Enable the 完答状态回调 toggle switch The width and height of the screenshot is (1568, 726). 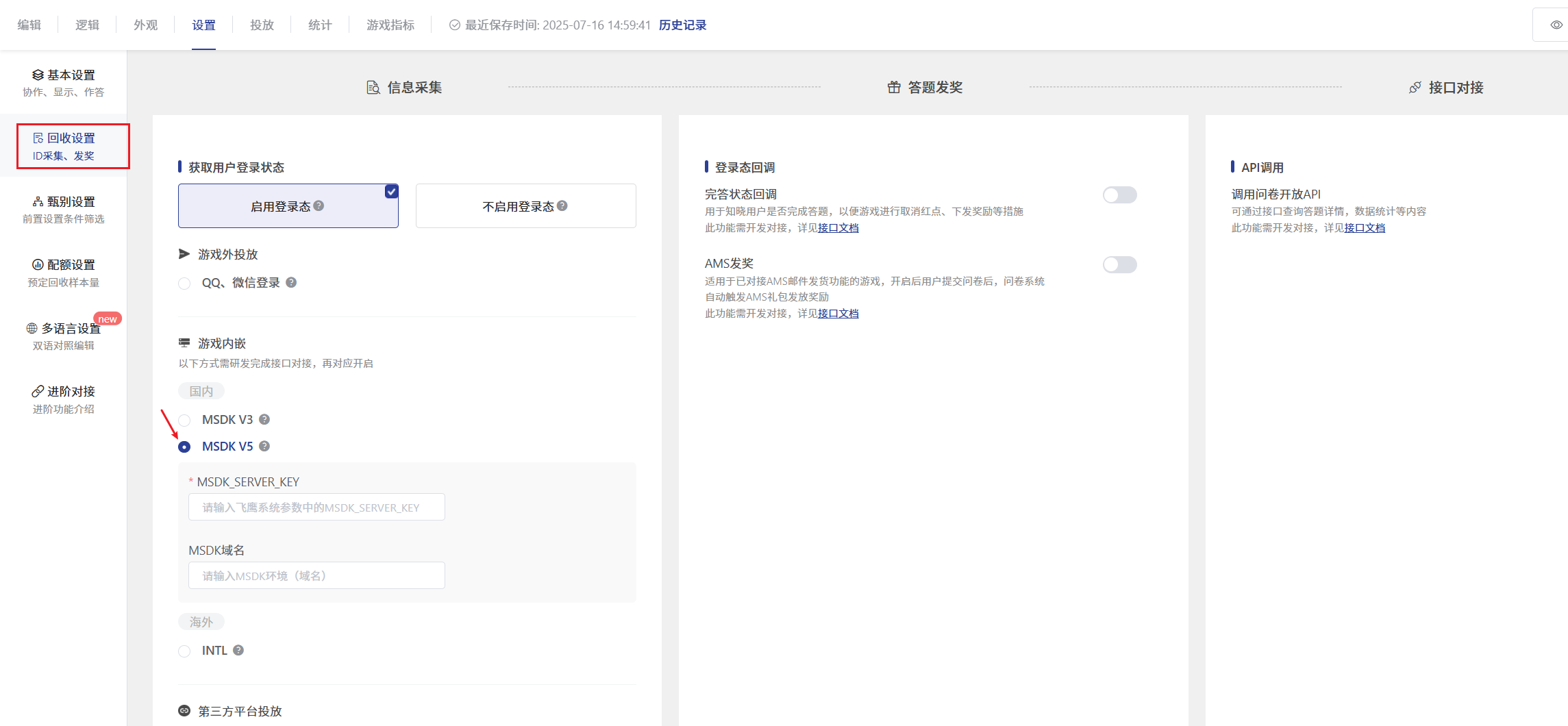tap(1119, 195)
